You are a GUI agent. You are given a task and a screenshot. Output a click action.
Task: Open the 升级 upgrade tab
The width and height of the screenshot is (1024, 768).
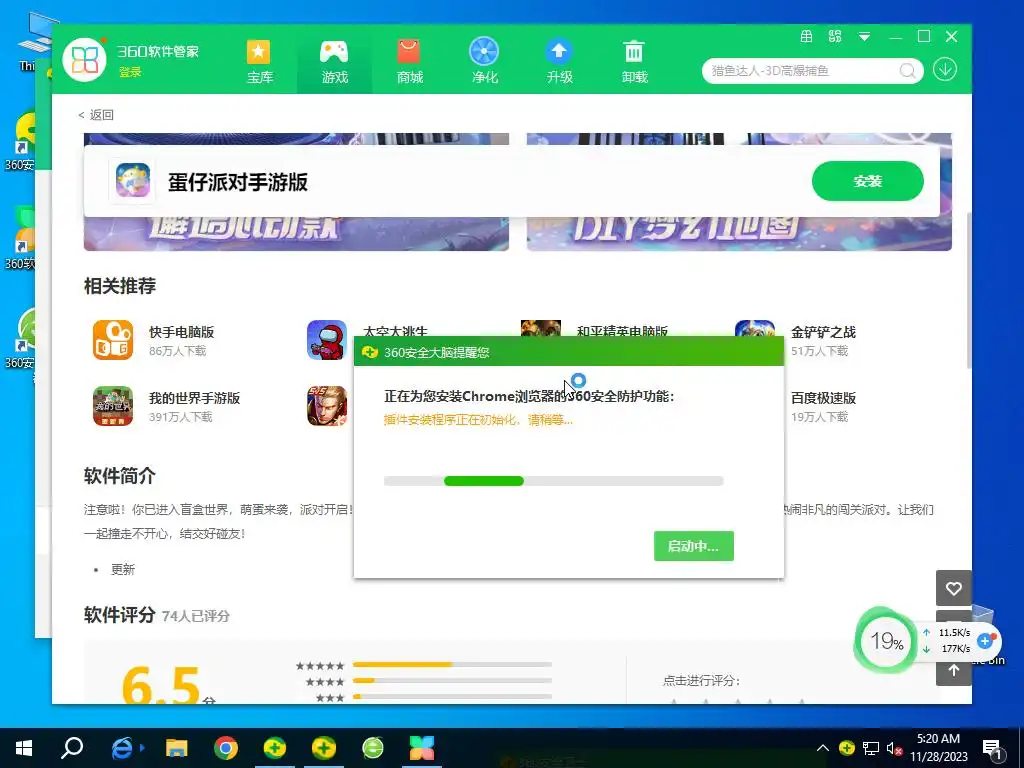tap(560, 63)
